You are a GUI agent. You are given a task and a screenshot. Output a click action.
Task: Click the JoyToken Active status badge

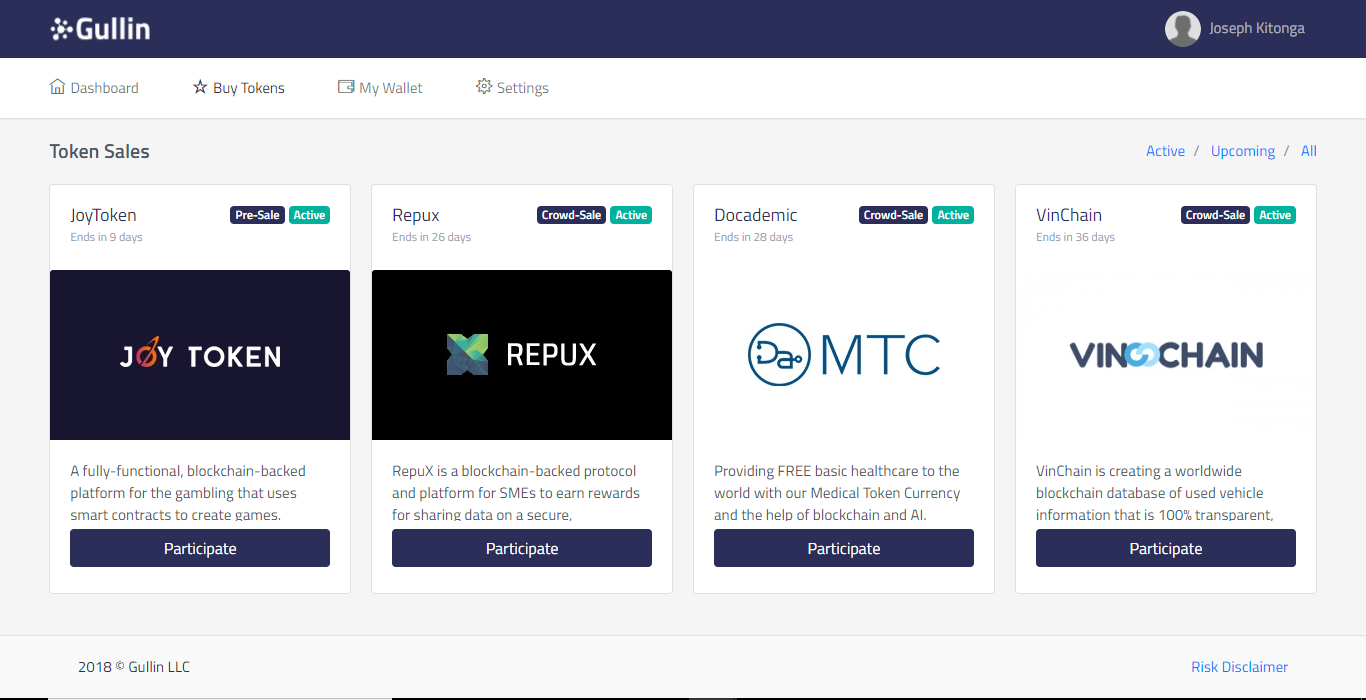coord(309,215)
